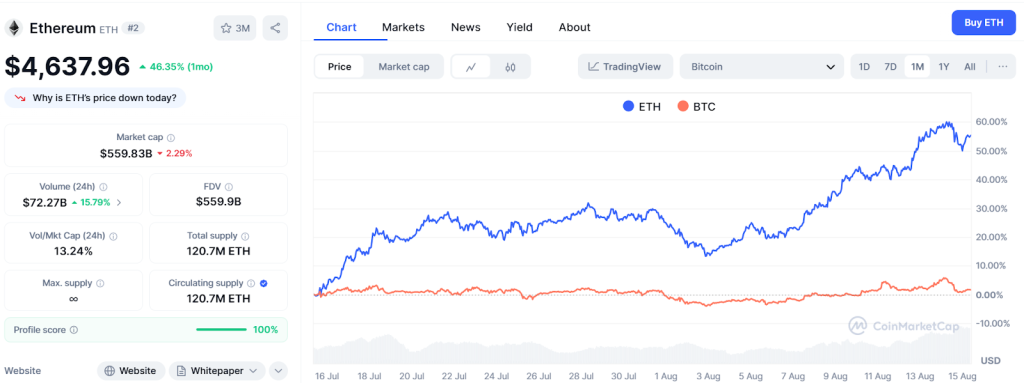The height and width of the screenshot is (383, 1024).
Task: Click the info icon beside Market cap
Action: (x=171, y=138)
